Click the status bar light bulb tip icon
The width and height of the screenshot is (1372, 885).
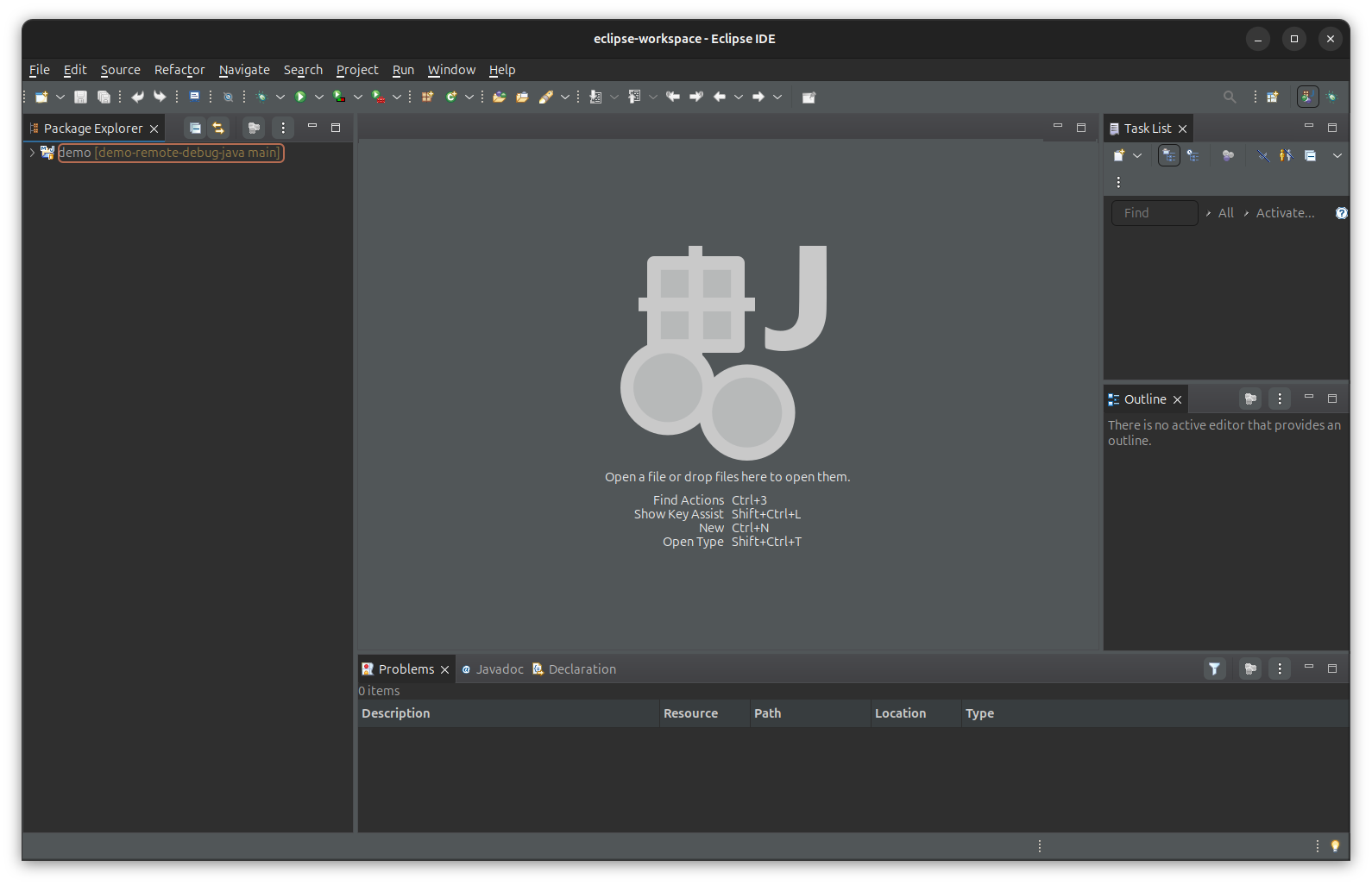click(x=1335, y=846)
